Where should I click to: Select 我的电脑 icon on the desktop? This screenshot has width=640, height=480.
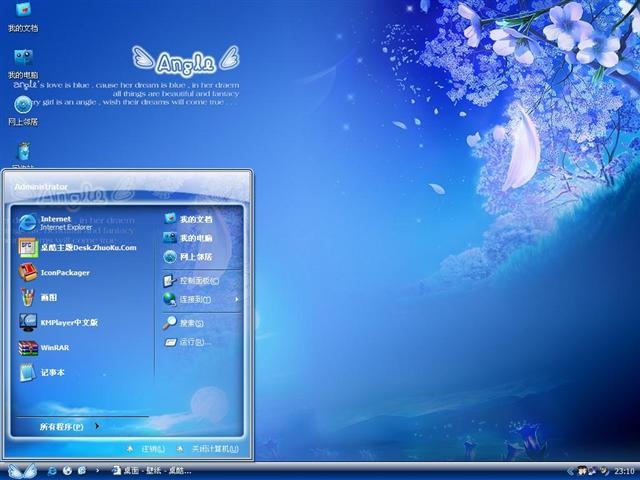click(22, 60)
